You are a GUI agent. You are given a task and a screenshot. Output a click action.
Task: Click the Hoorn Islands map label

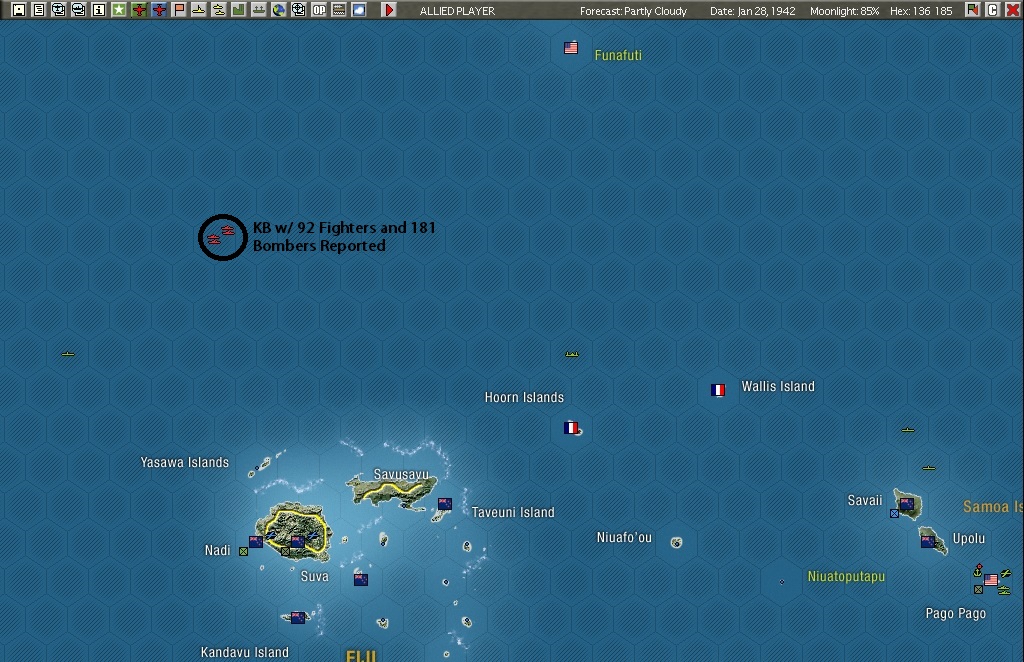524,398
